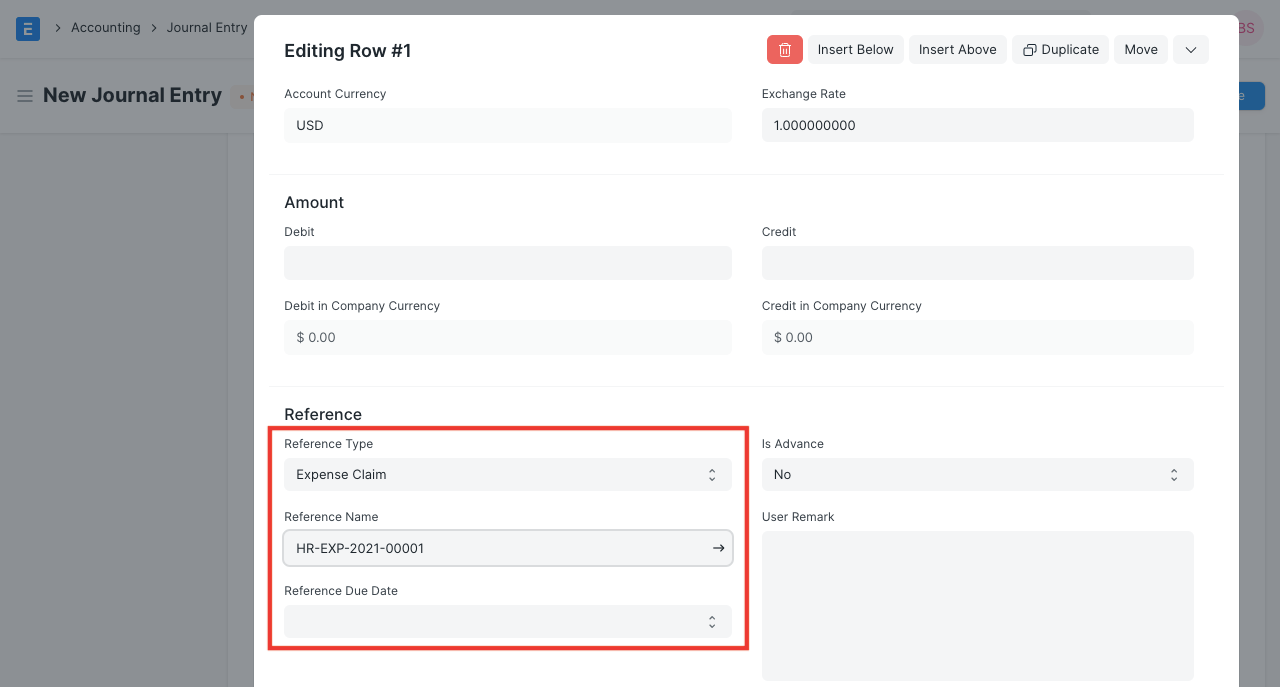
Task: Click the User Remark text area
Action: click(x=977, y=605)
